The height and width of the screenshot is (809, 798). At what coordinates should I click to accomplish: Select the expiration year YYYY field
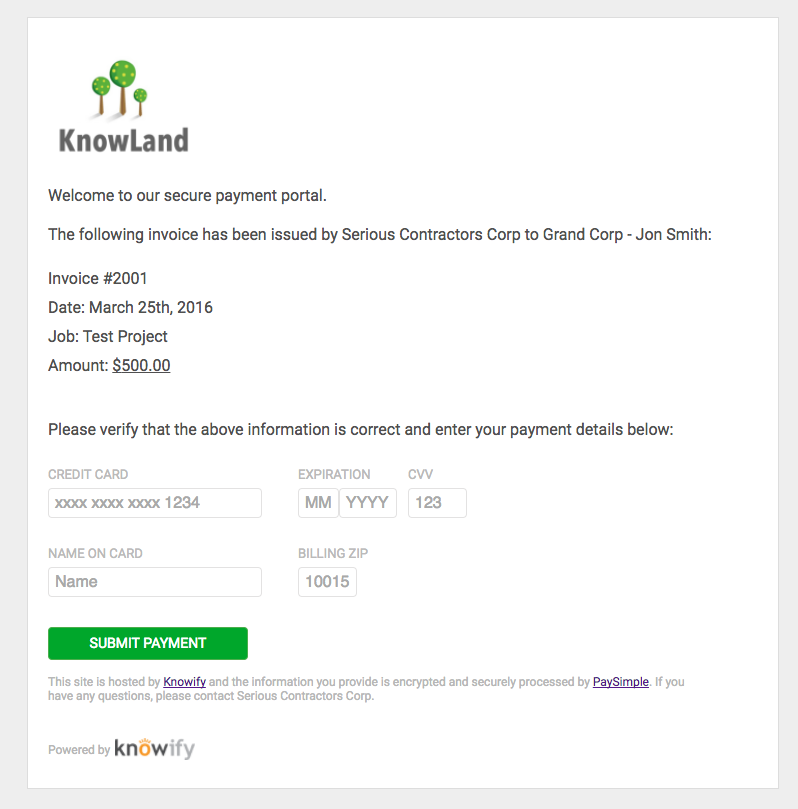(368, 503)
